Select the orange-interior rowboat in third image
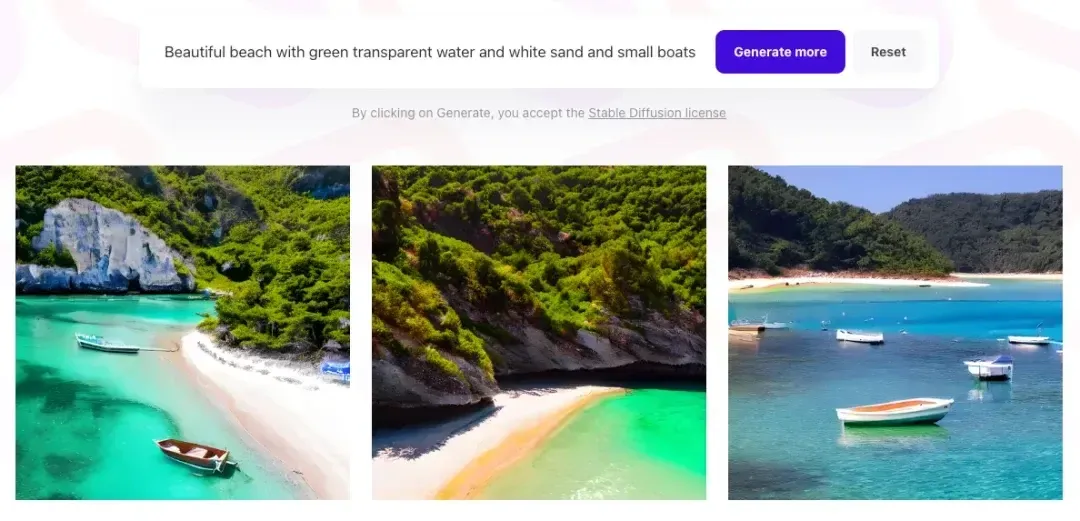 pos(895,411)
